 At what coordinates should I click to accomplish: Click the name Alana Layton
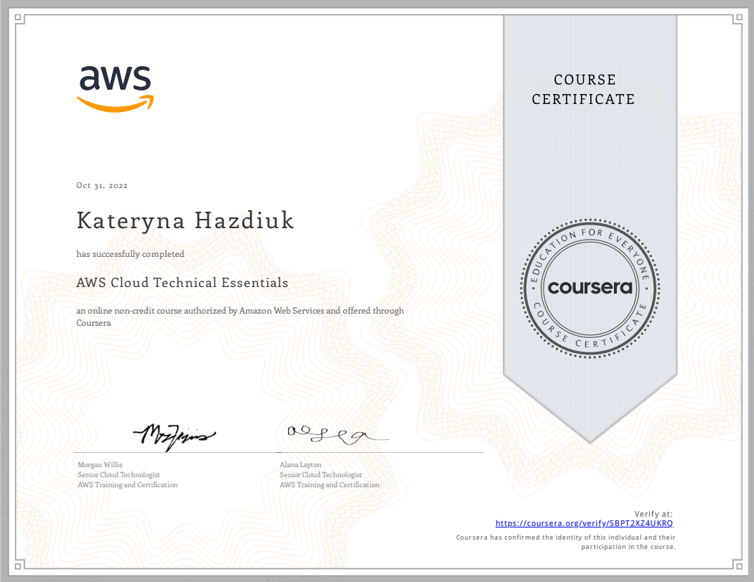click(x=301, y=465)
